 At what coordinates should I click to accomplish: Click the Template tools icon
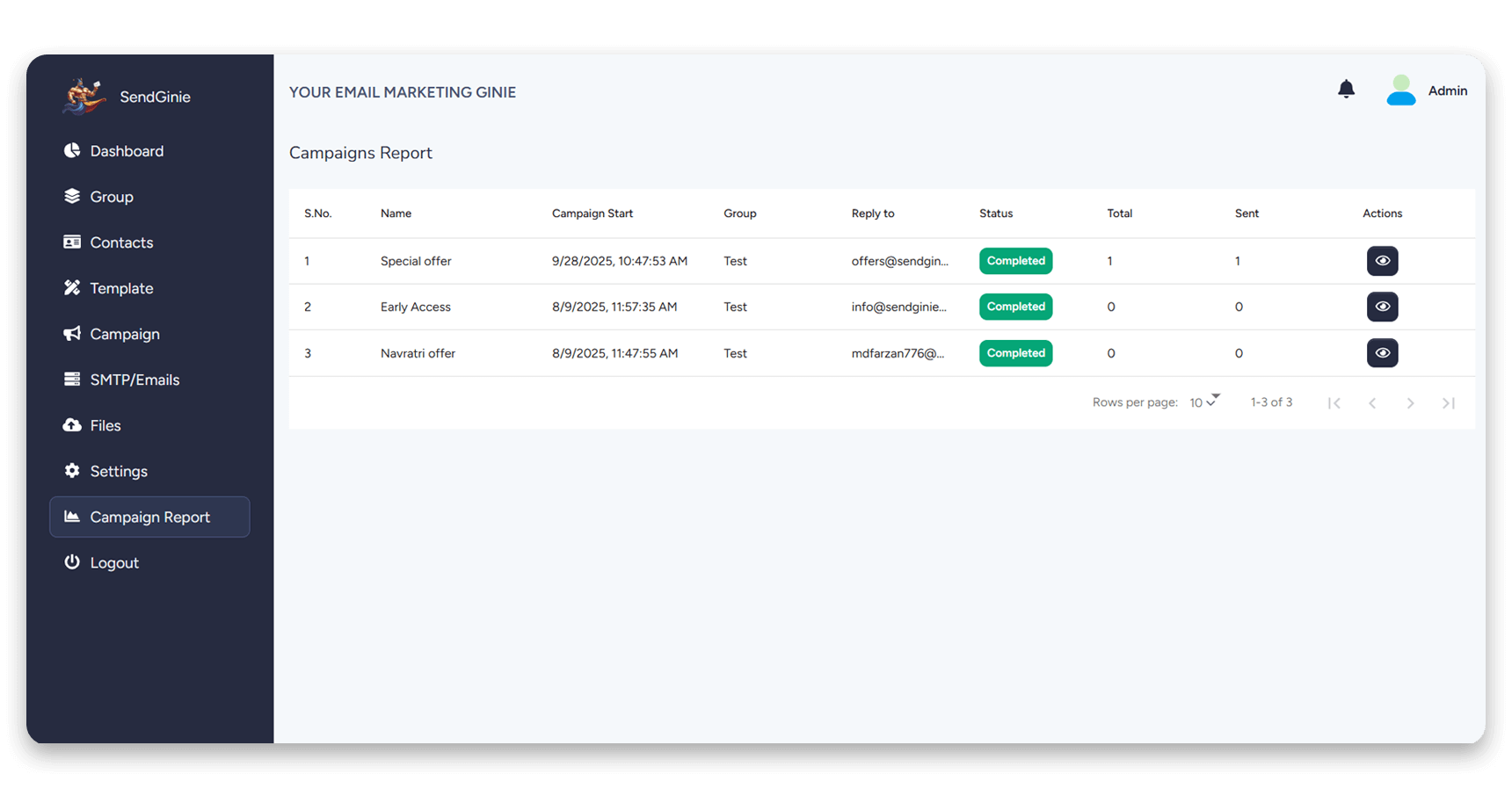[72, 288]
